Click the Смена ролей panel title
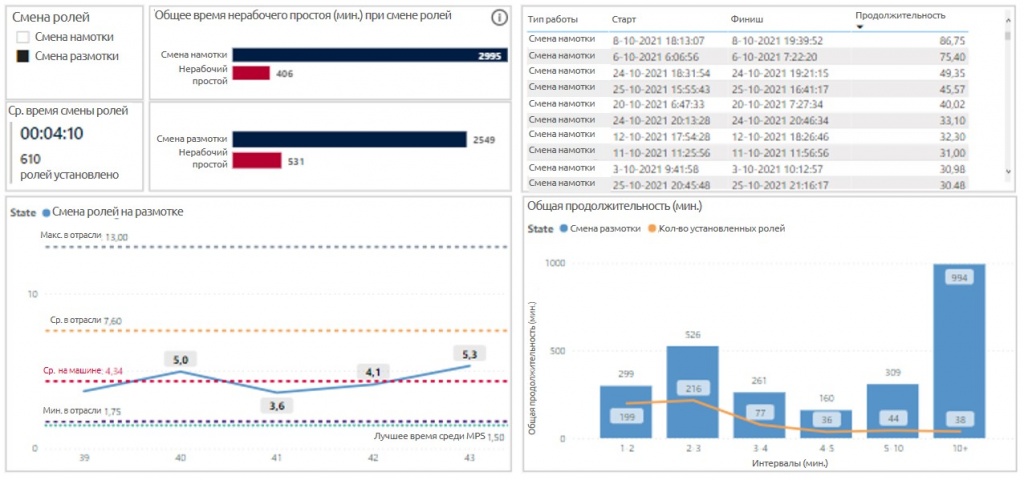This screenshot has height=480, width=1024. [51, 18]
